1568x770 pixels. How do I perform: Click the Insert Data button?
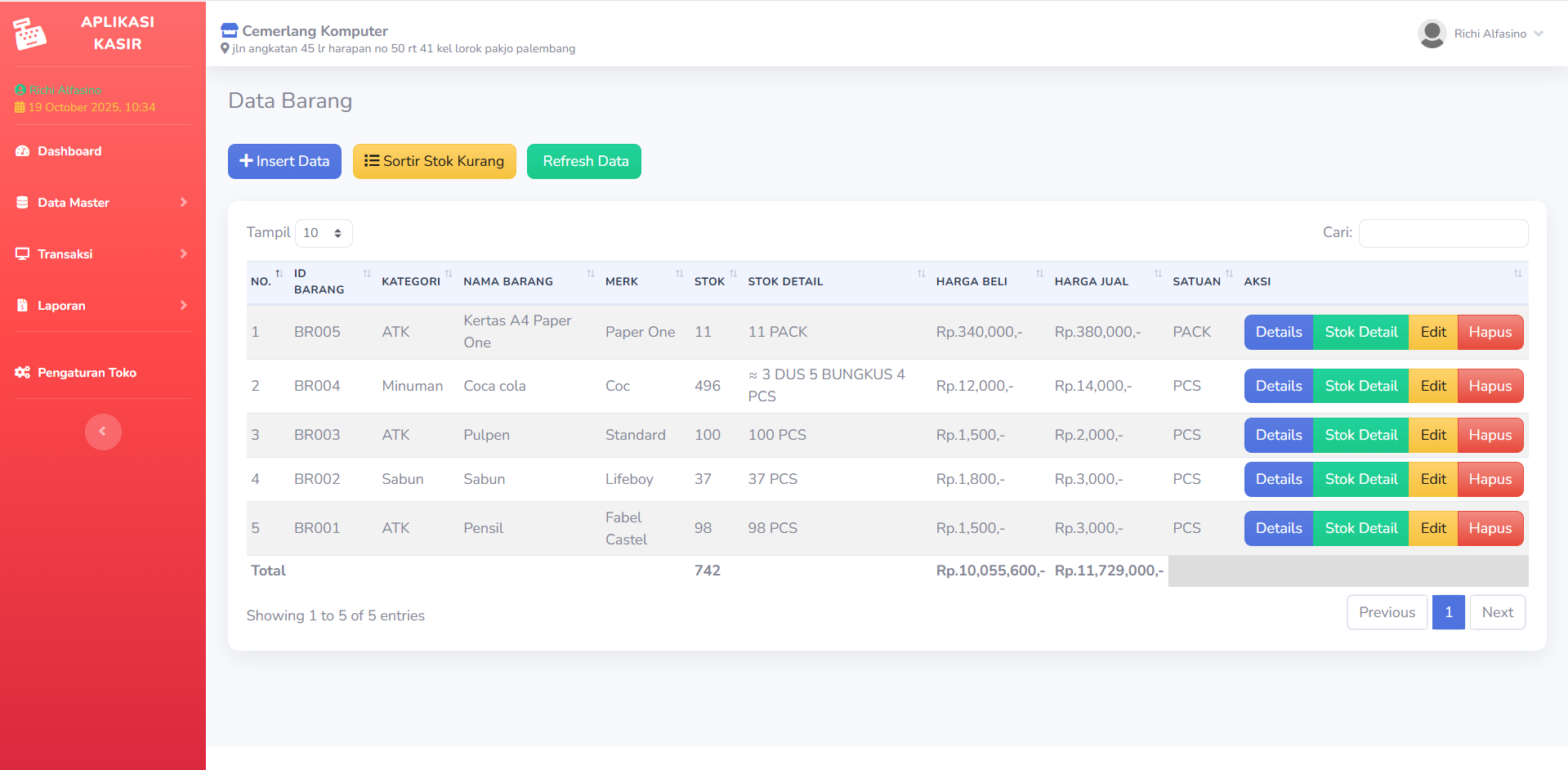pos(284,161)
